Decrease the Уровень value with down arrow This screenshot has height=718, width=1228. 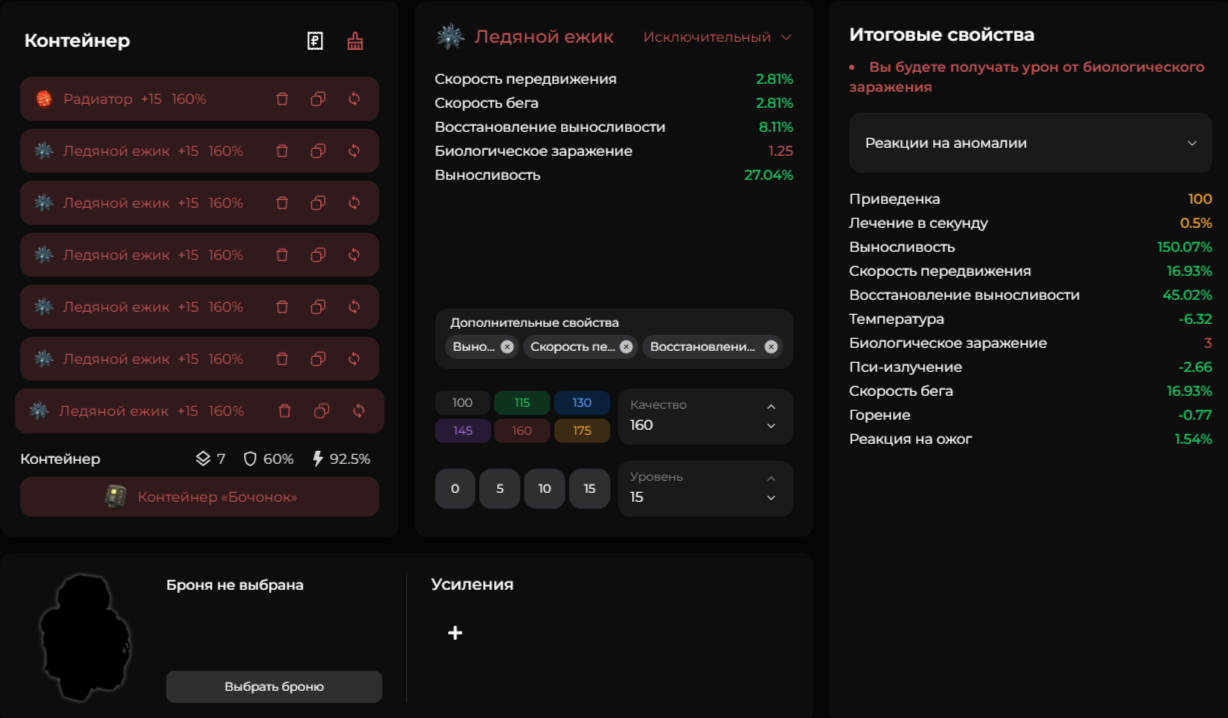click(771, 498)
